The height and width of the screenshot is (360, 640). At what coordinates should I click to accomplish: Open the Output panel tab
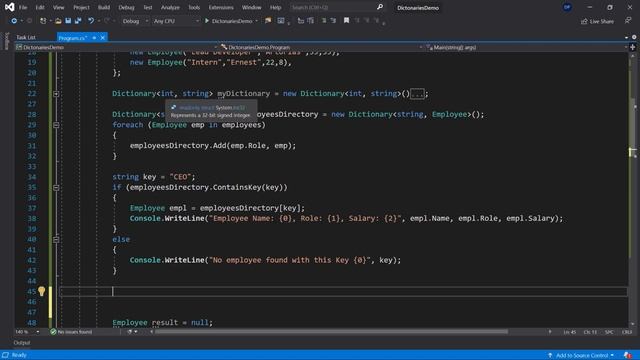tap(22, 343)
